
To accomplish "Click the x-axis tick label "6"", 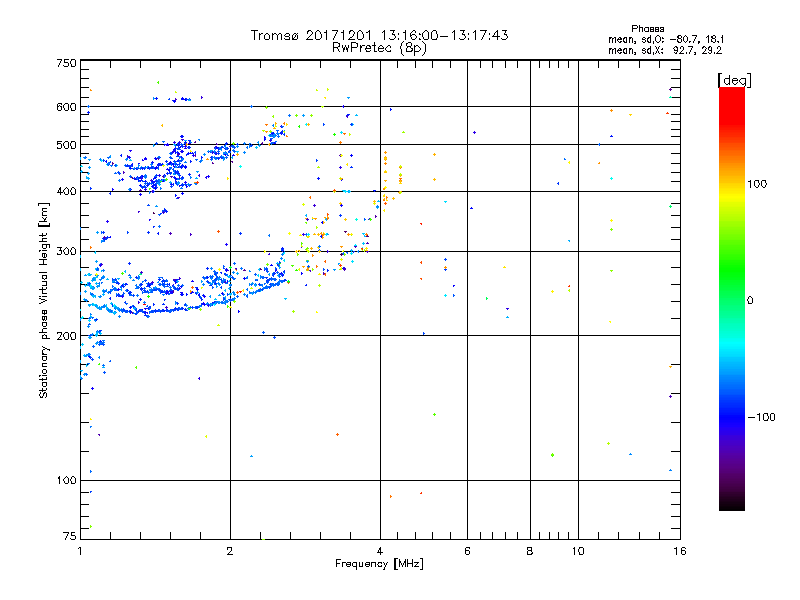I will [467, 551].
